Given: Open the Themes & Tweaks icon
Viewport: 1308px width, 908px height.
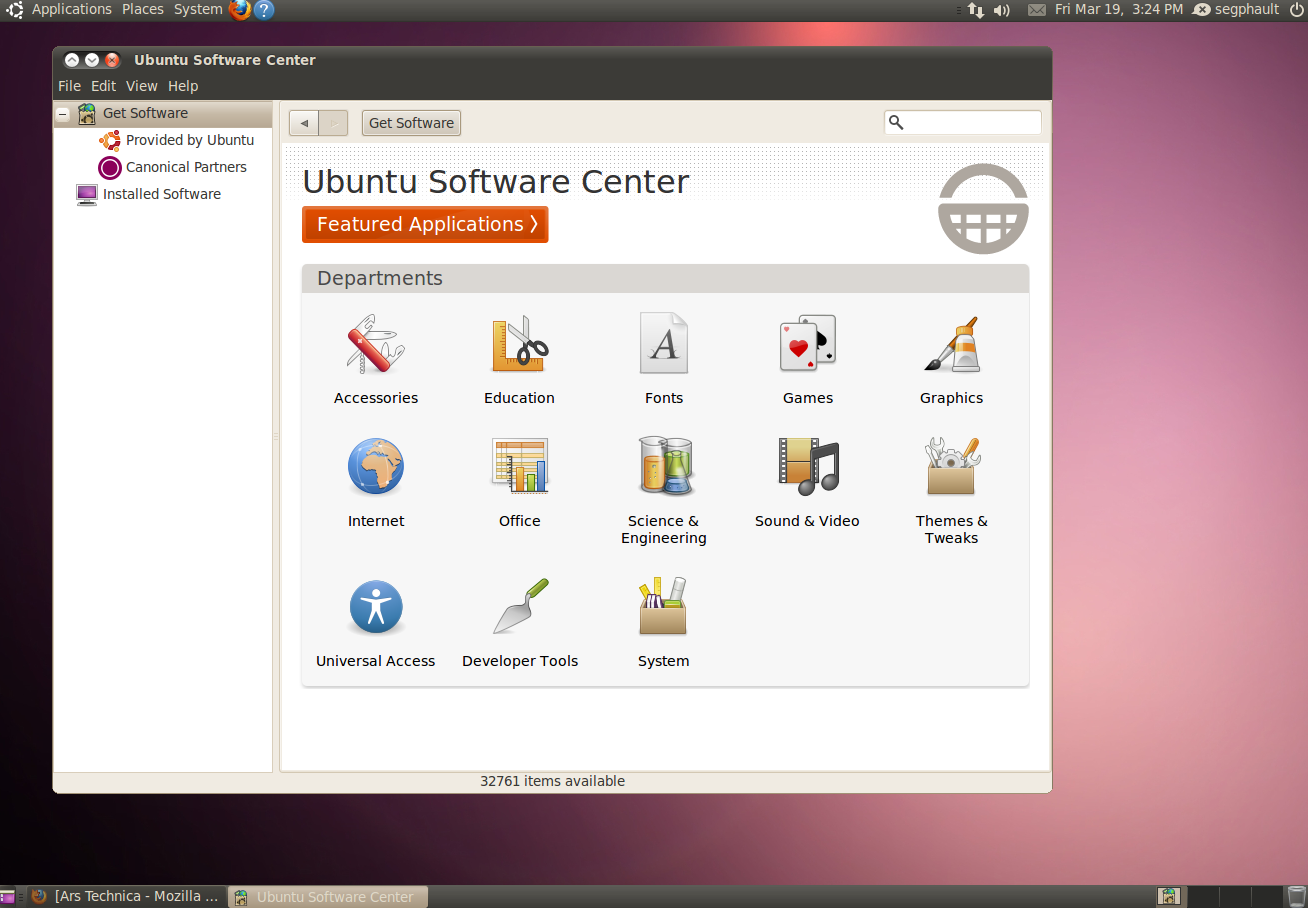Looking at the screenshot, I should tap(952, 466).
